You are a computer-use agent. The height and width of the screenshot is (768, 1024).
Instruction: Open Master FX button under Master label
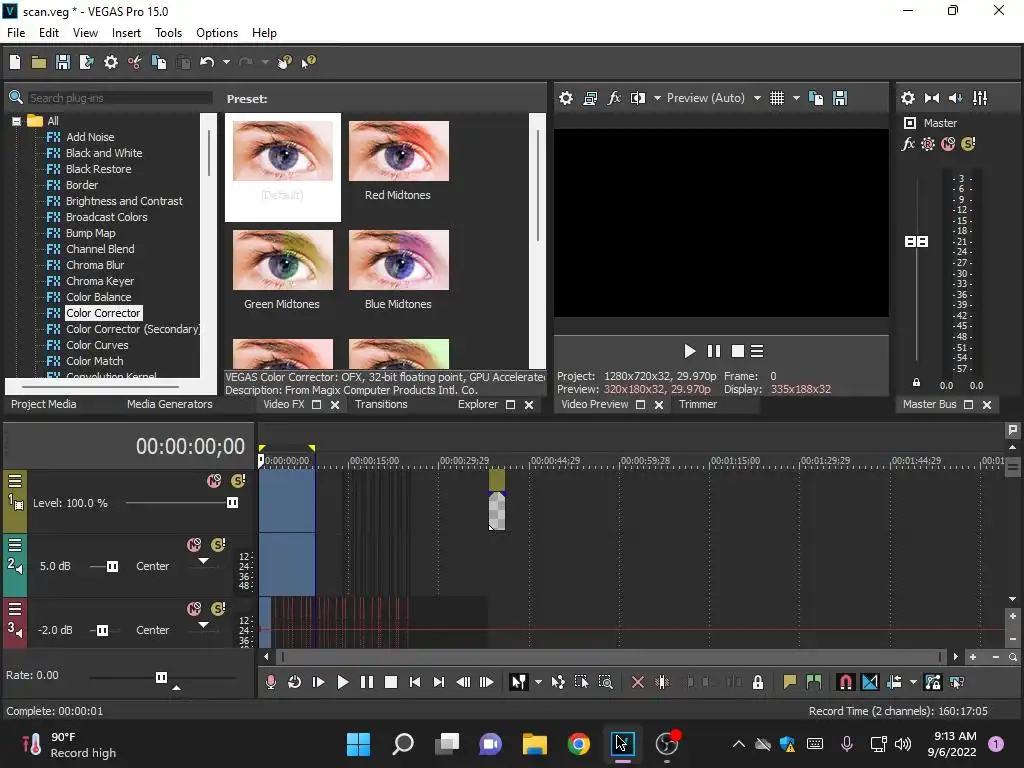[908, 144]
